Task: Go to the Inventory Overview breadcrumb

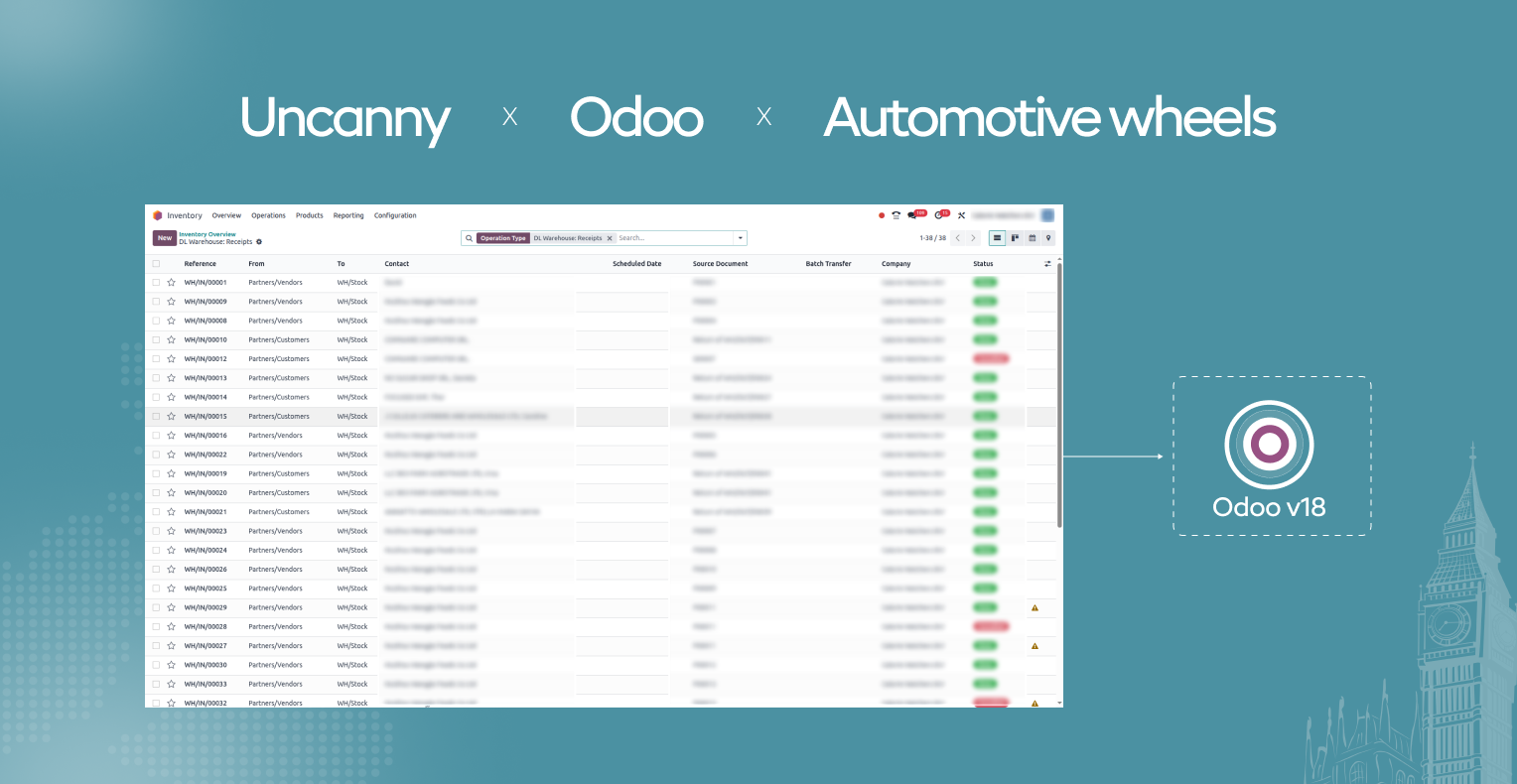Action: point(207,234)
